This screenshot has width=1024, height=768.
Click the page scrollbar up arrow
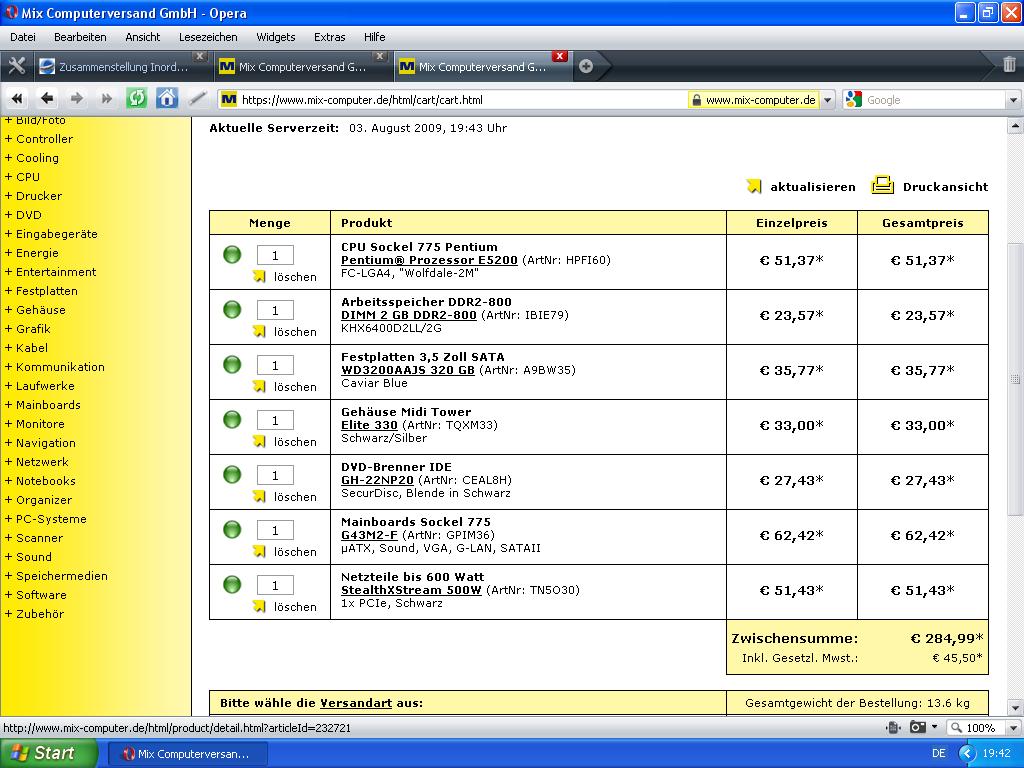click(1015, 125)
